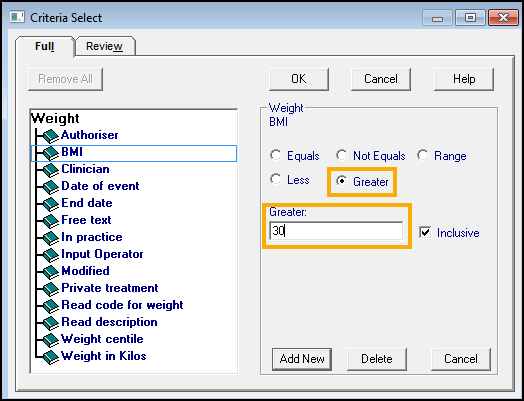Choose the Date of event book icon
524x401 pixels.
pyautogui.click(x=51, y=187)
